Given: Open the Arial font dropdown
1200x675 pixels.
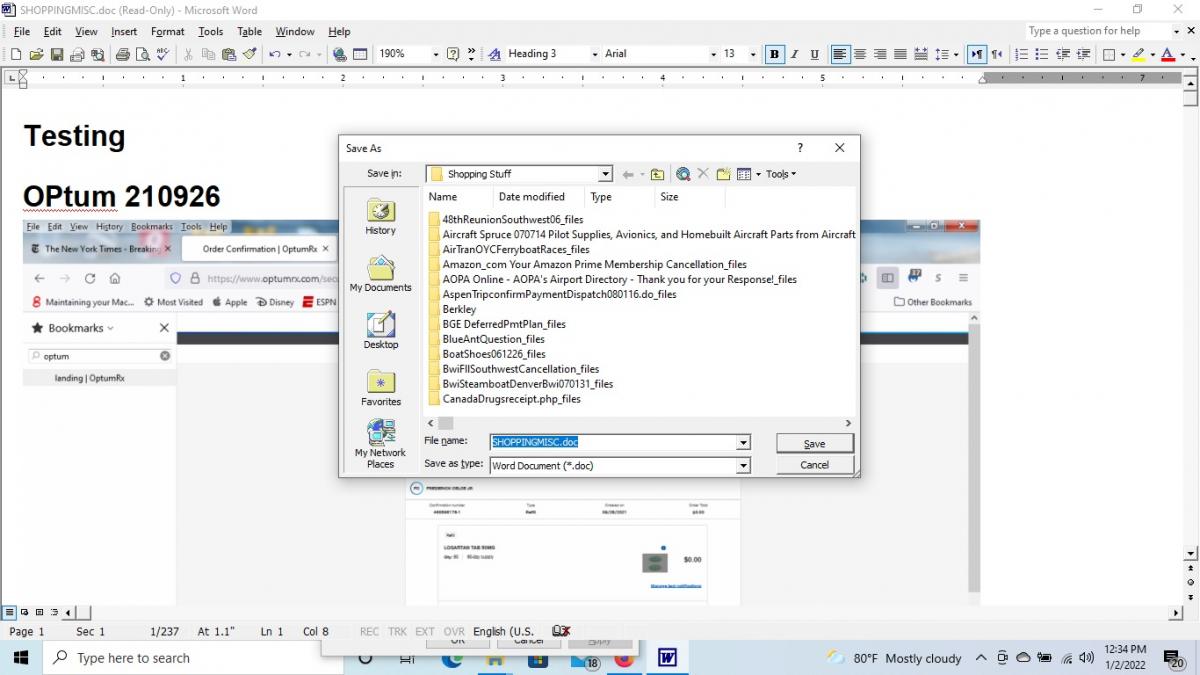Looking at the screenshot, I should (x=713, y=54).
